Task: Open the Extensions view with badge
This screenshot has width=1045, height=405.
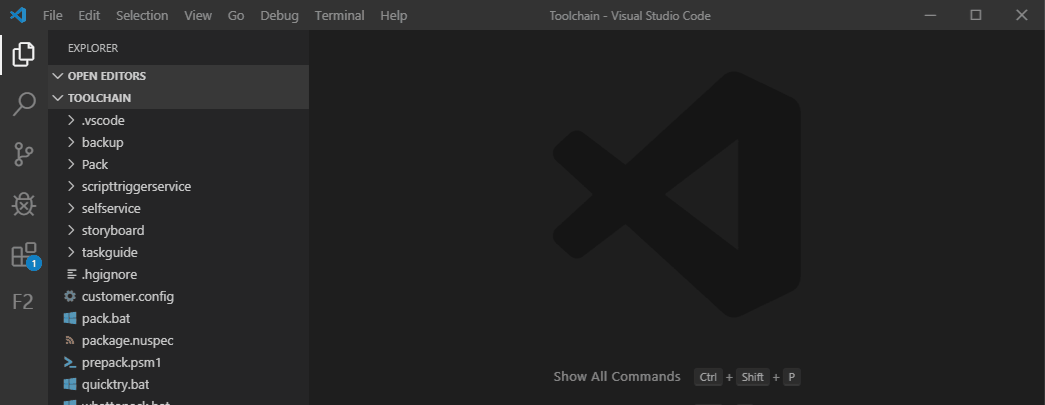Action: pos(25,256)
